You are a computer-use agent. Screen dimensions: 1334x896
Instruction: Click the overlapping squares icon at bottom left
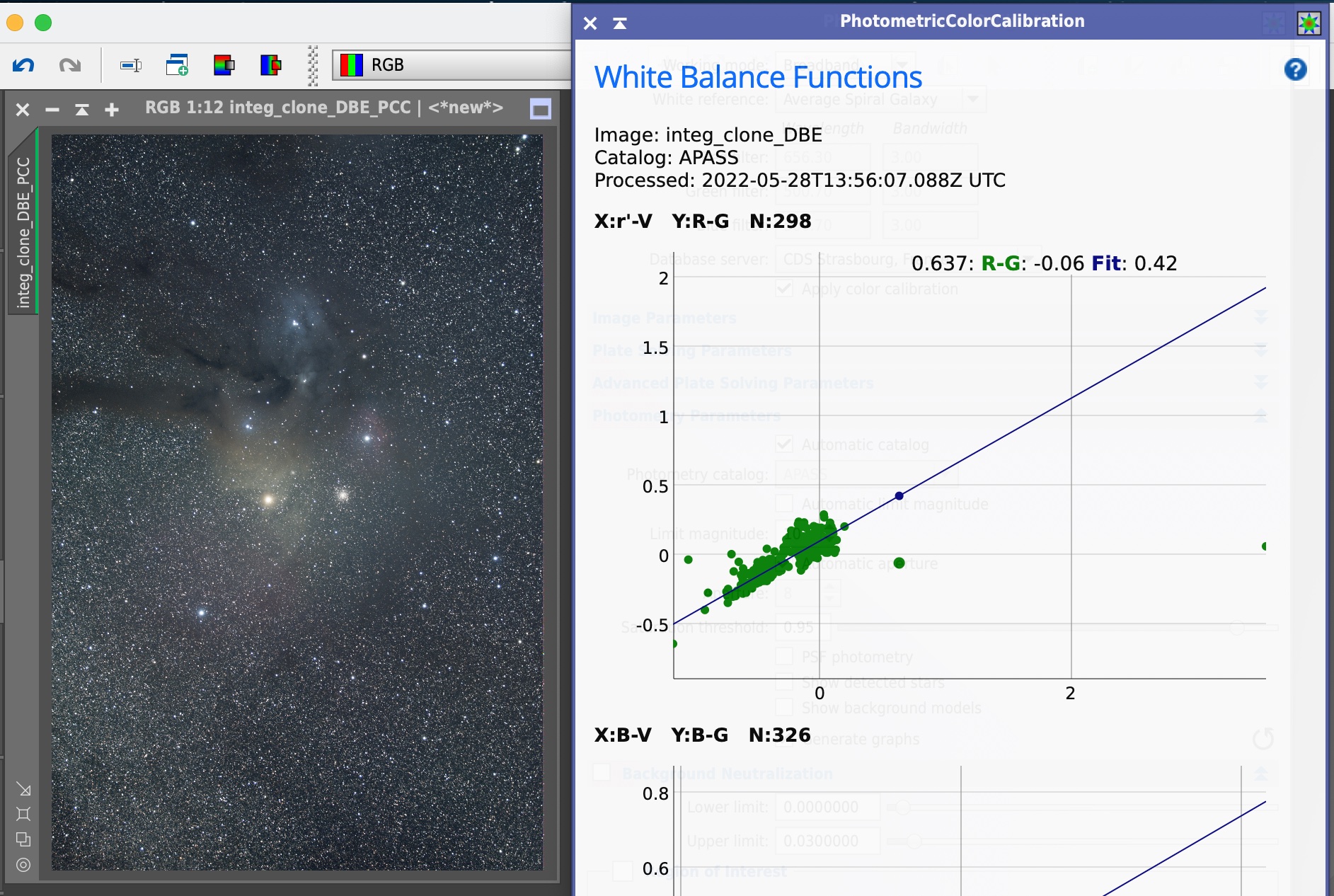(23, 839)
